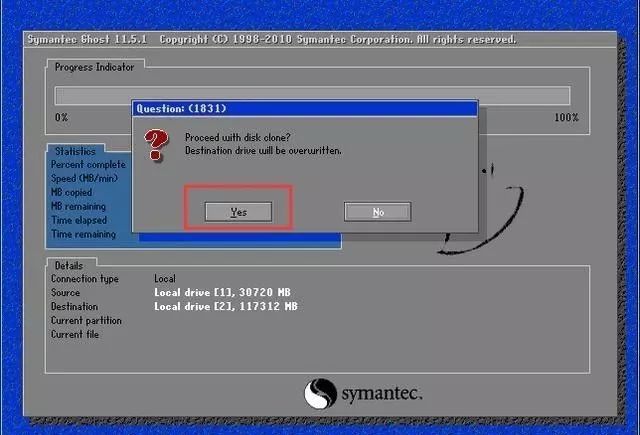Click the 'Local' connection type value
The image size is (640, 435).
pos(165,279)
